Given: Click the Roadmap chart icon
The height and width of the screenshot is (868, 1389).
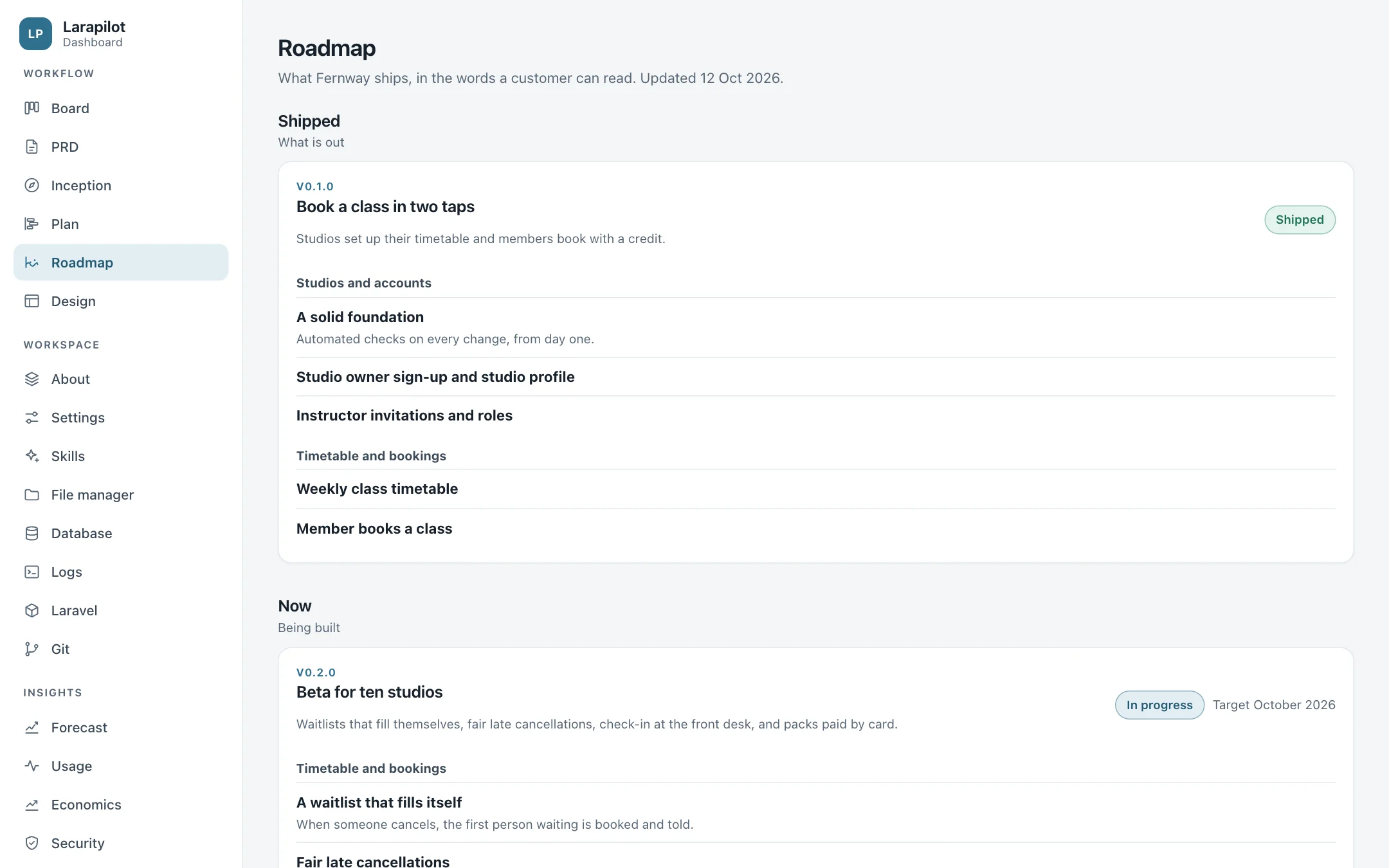Looking at the screenshot, I should (x=32, y=262).
